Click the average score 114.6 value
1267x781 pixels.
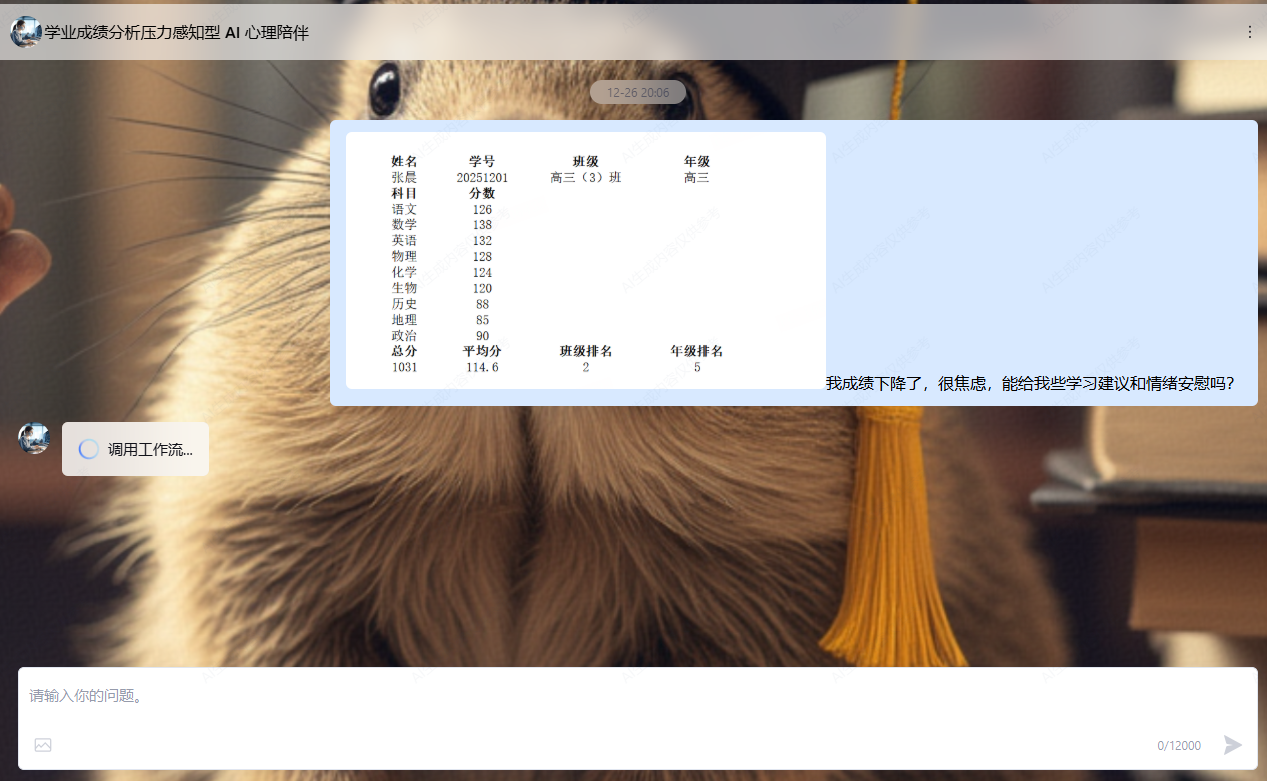tap(482, 367)
